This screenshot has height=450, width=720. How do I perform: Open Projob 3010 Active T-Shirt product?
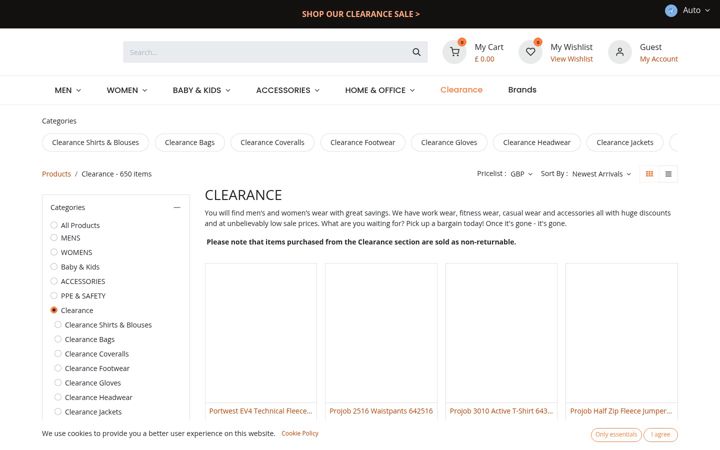coord(501,411)
